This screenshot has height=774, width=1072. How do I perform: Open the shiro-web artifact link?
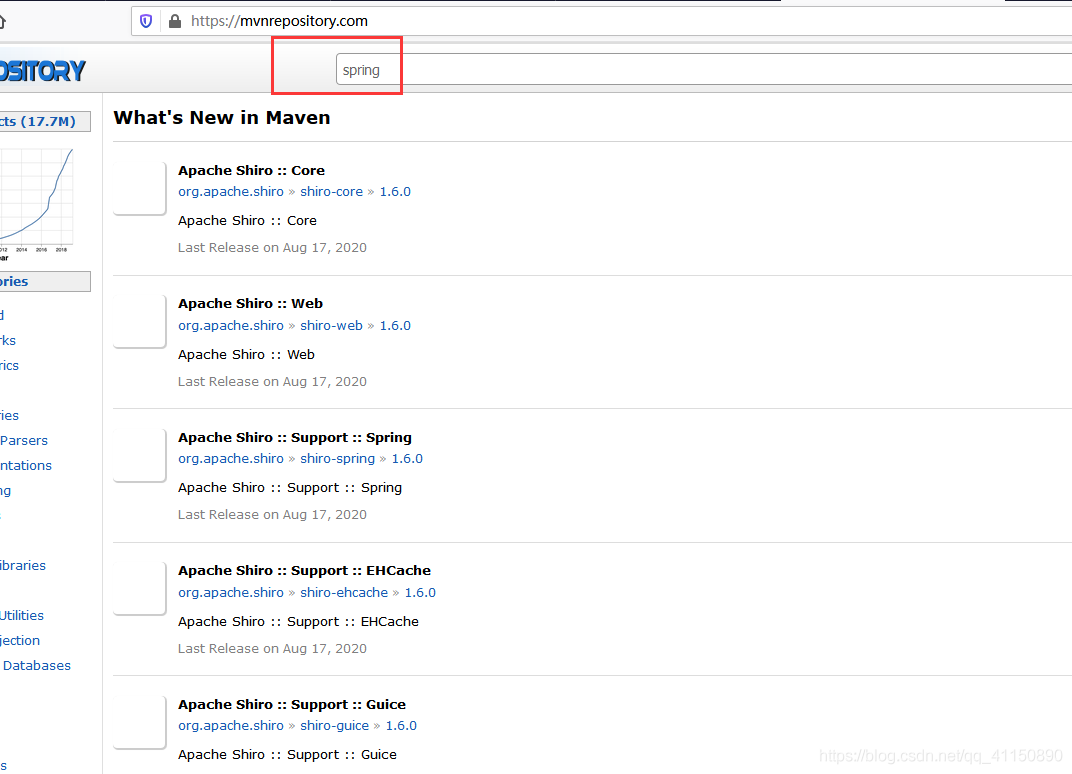click(331, 325)
